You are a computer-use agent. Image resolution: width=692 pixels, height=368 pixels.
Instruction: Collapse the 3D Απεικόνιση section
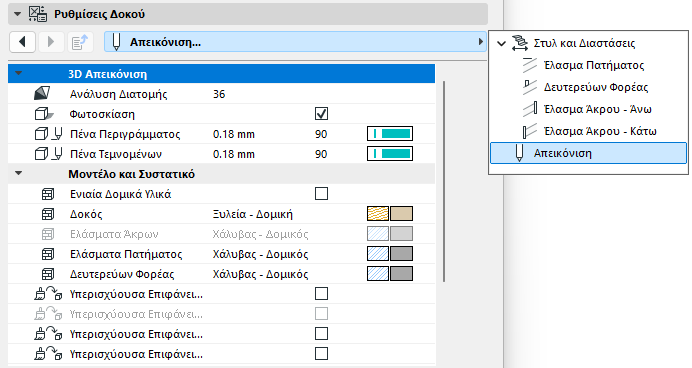coord(19,73)
